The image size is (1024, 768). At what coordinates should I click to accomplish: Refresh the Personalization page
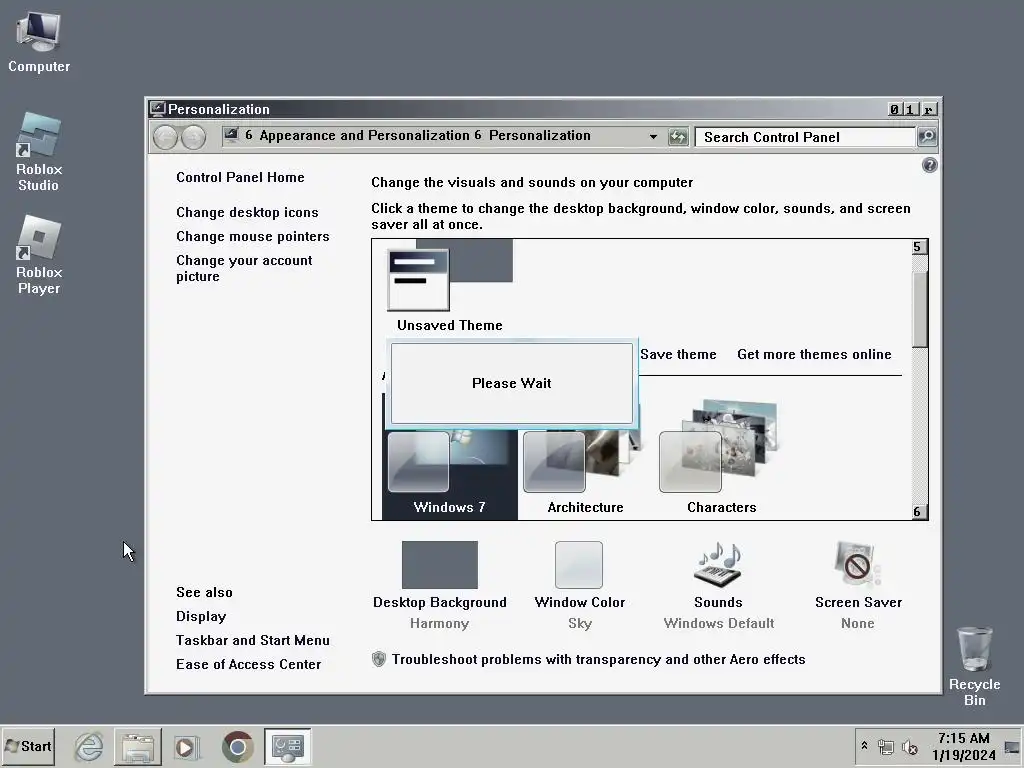(x=679, y=137)
